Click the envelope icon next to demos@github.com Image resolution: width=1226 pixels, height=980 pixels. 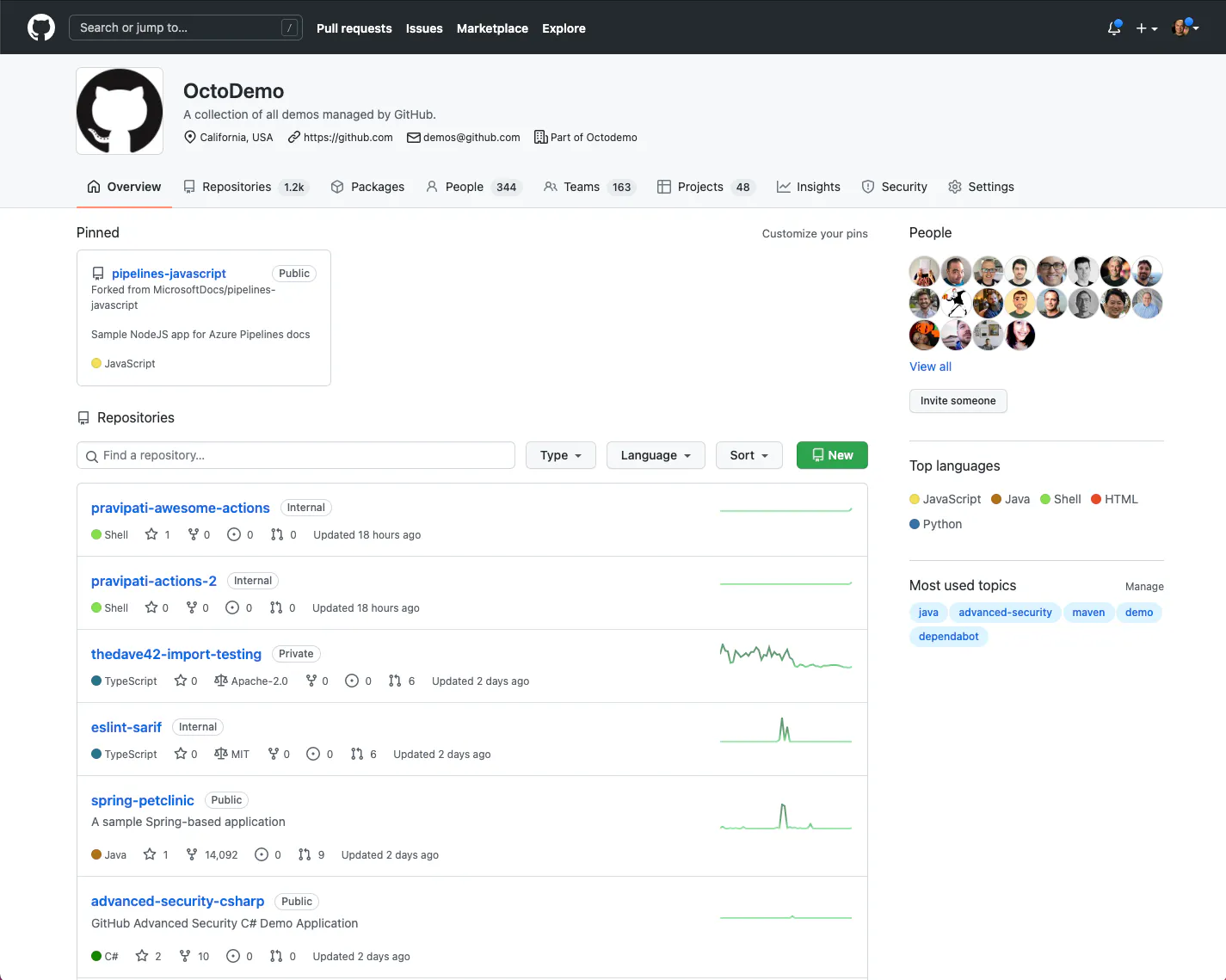pos(413,137)
